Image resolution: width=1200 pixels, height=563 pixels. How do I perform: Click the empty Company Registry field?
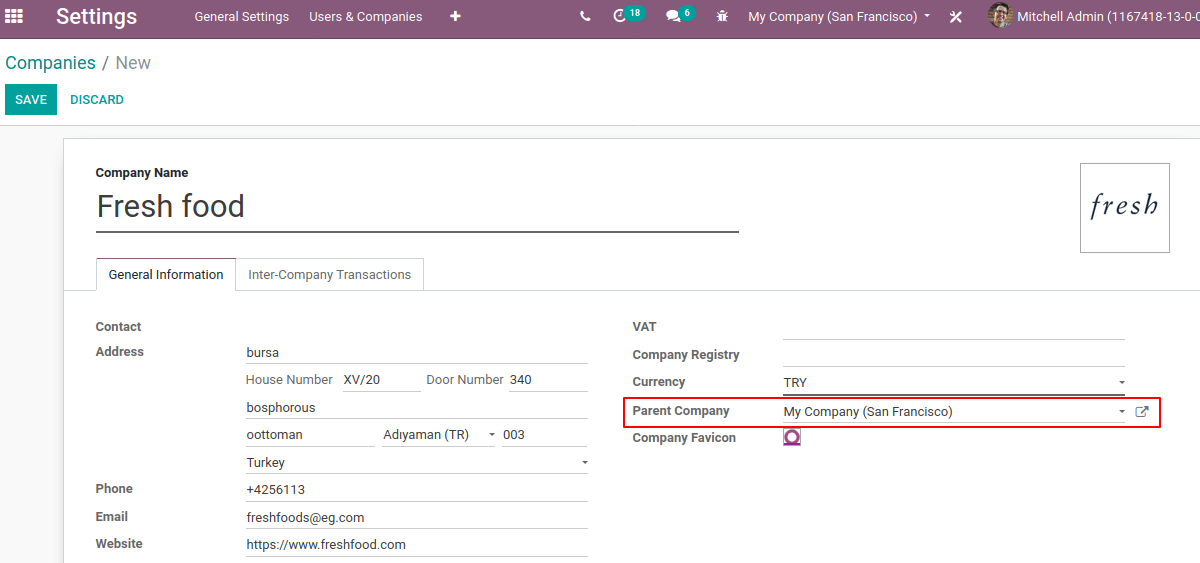[954, 355]
